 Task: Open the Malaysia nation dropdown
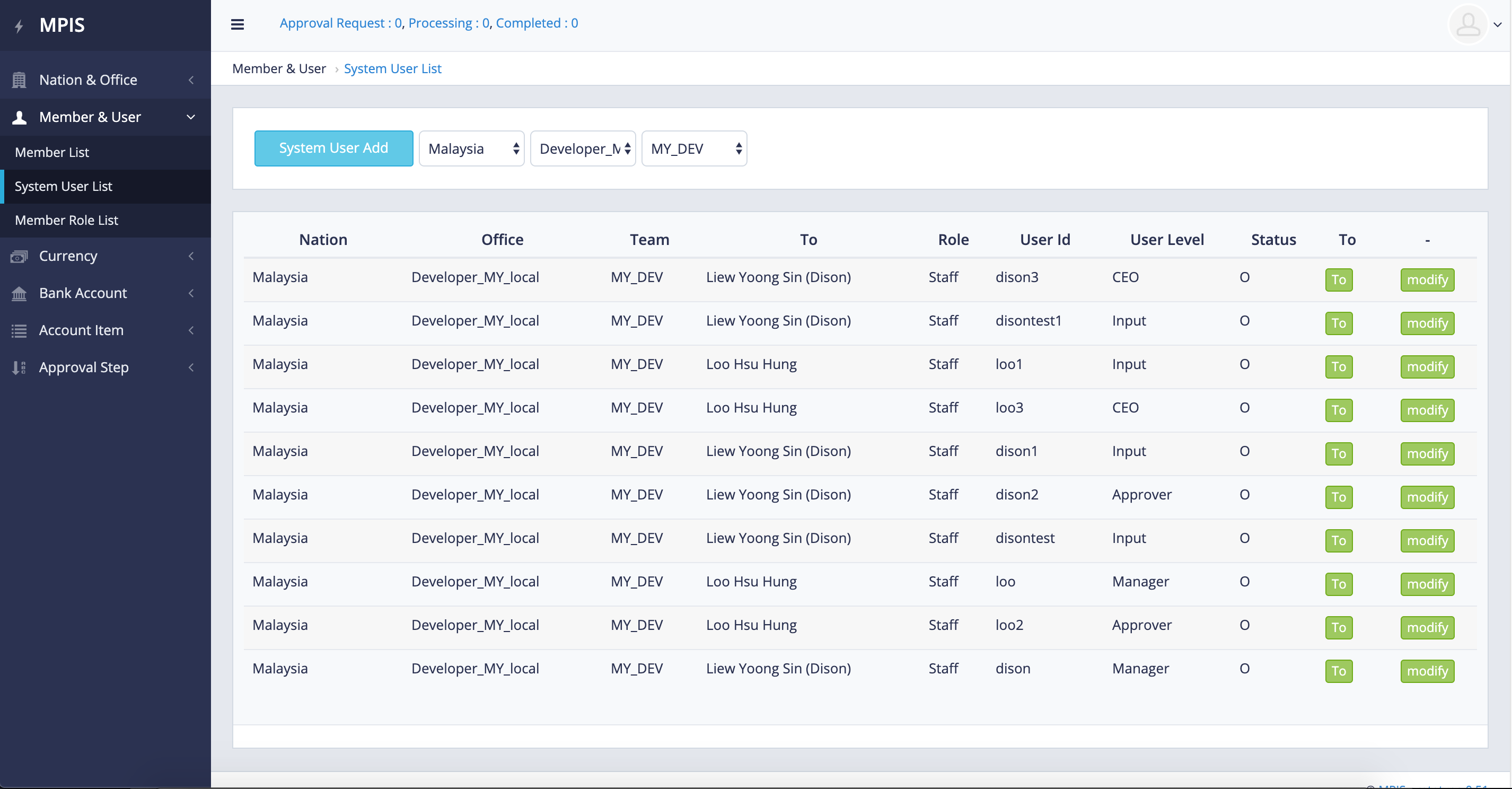tap(471, 148)
